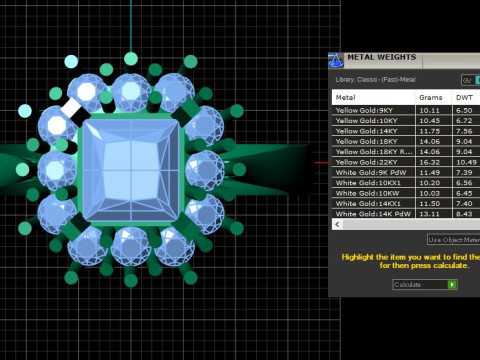Click the 10.49 DWT value
The height and width of the screenshot is (360, 480).
click(x=466, y=162)
